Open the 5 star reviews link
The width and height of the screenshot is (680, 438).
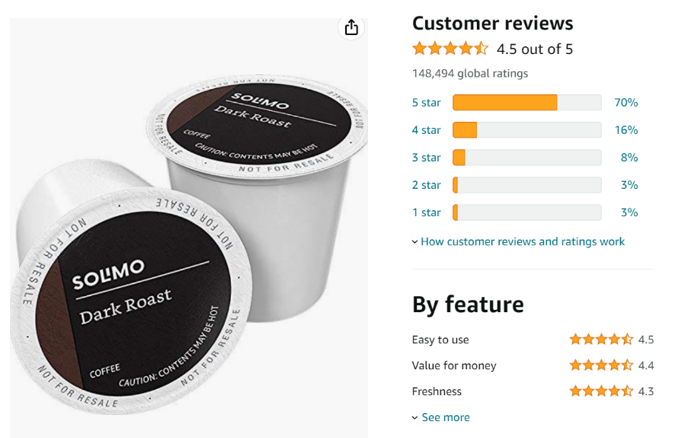click(x=426, y=103)
